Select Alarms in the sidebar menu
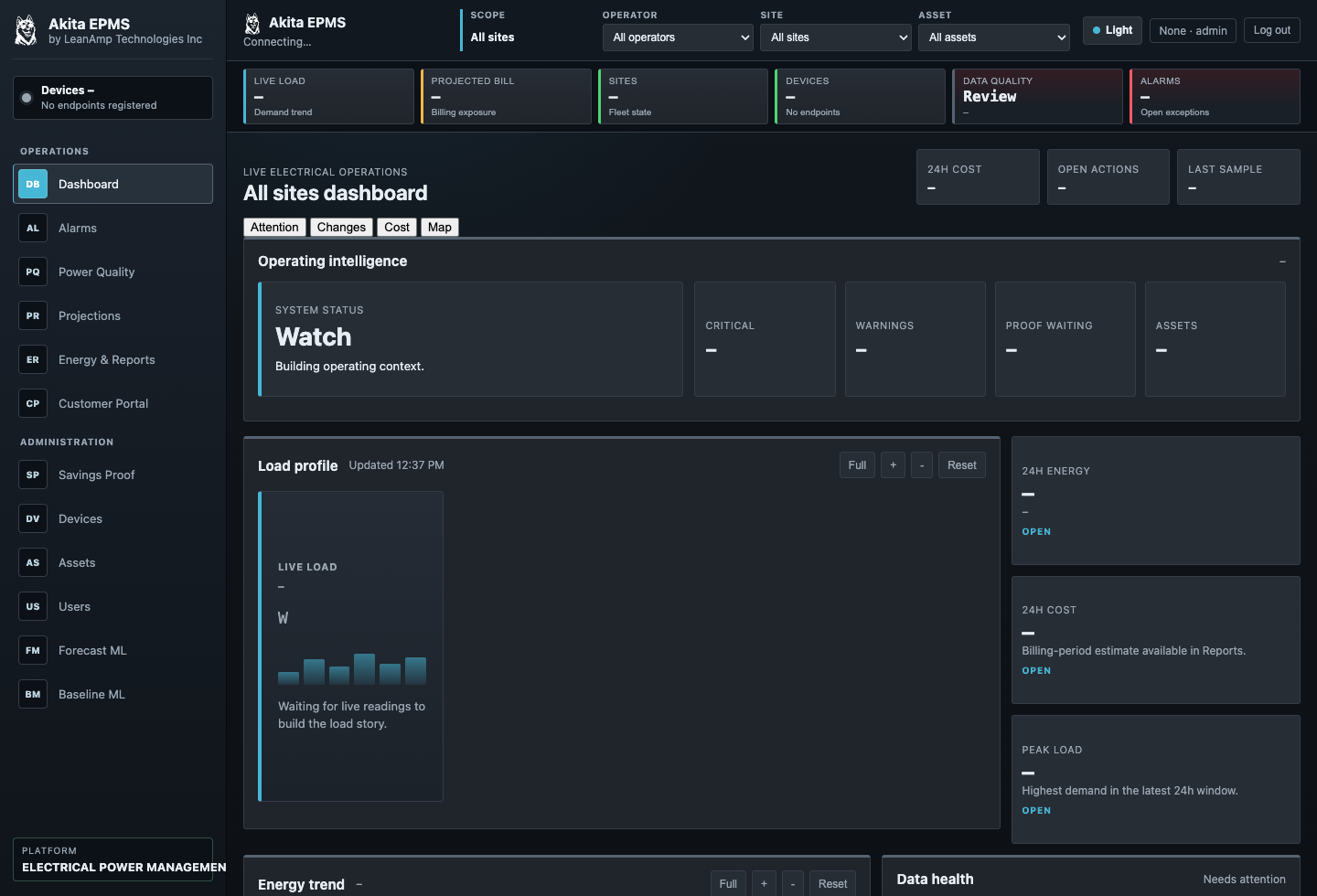 pos(112,228)
